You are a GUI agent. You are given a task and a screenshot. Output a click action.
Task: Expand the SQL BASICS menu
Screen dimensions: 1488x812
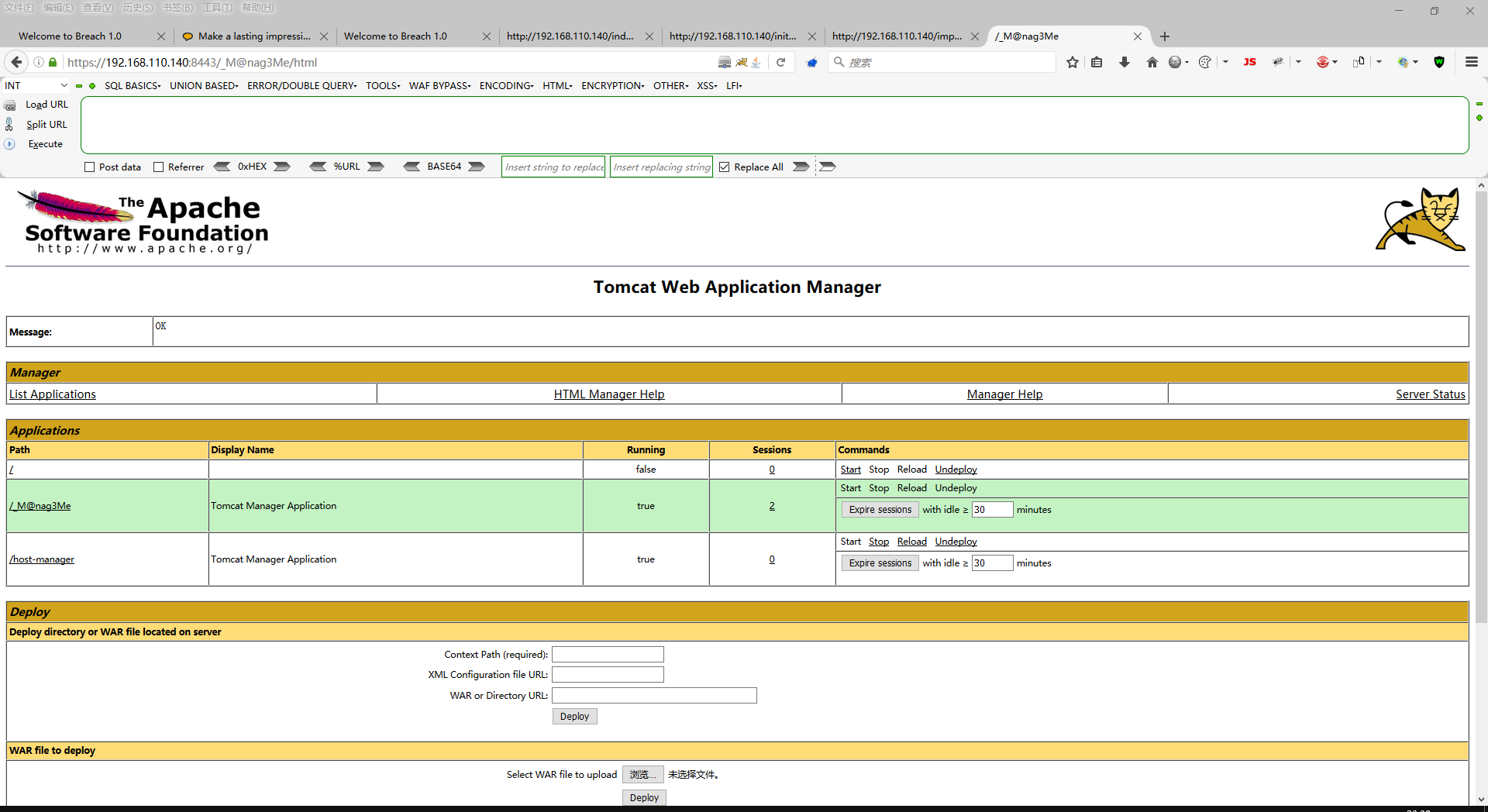tap(133, 86)
